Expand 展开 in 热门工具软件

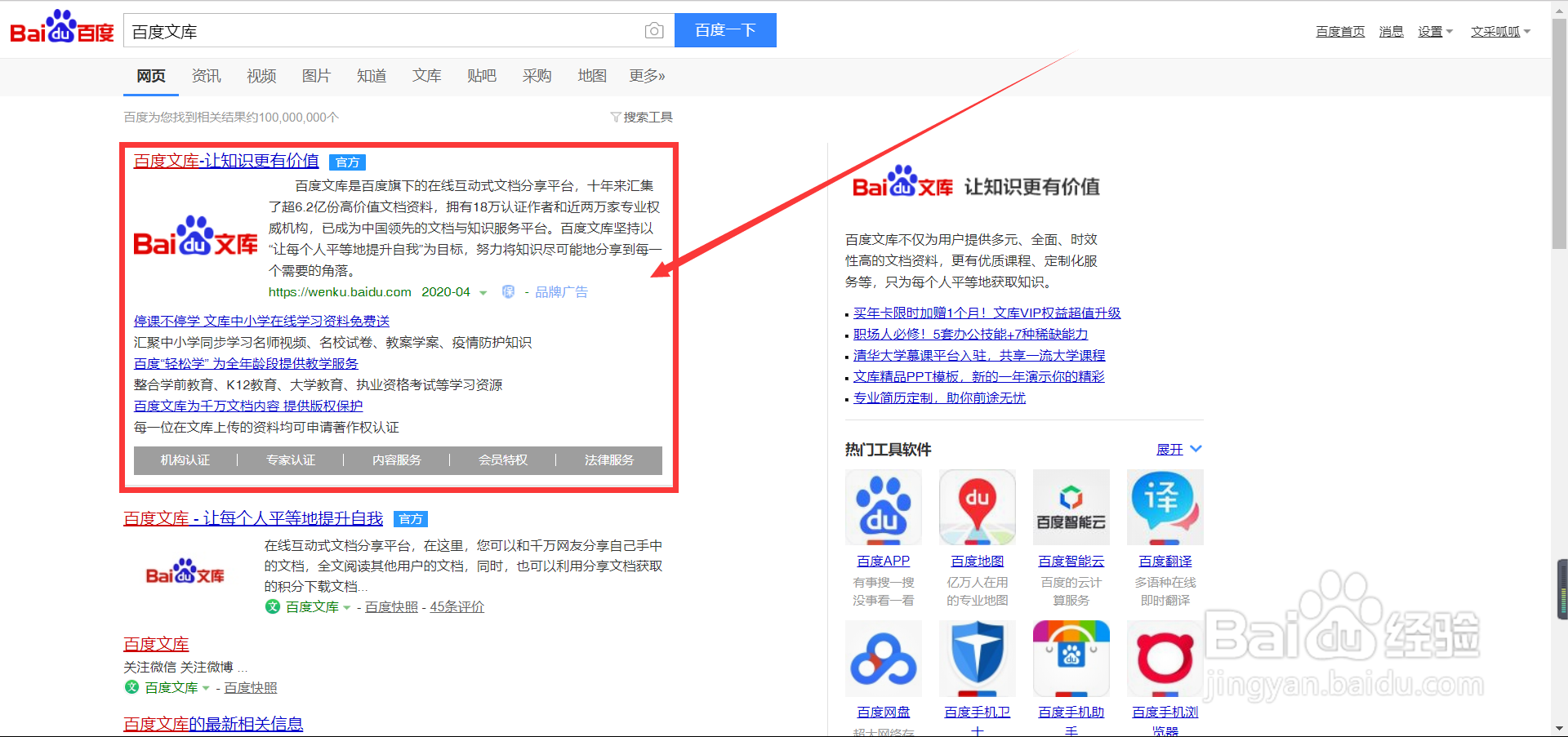[x=1178, y=449]
